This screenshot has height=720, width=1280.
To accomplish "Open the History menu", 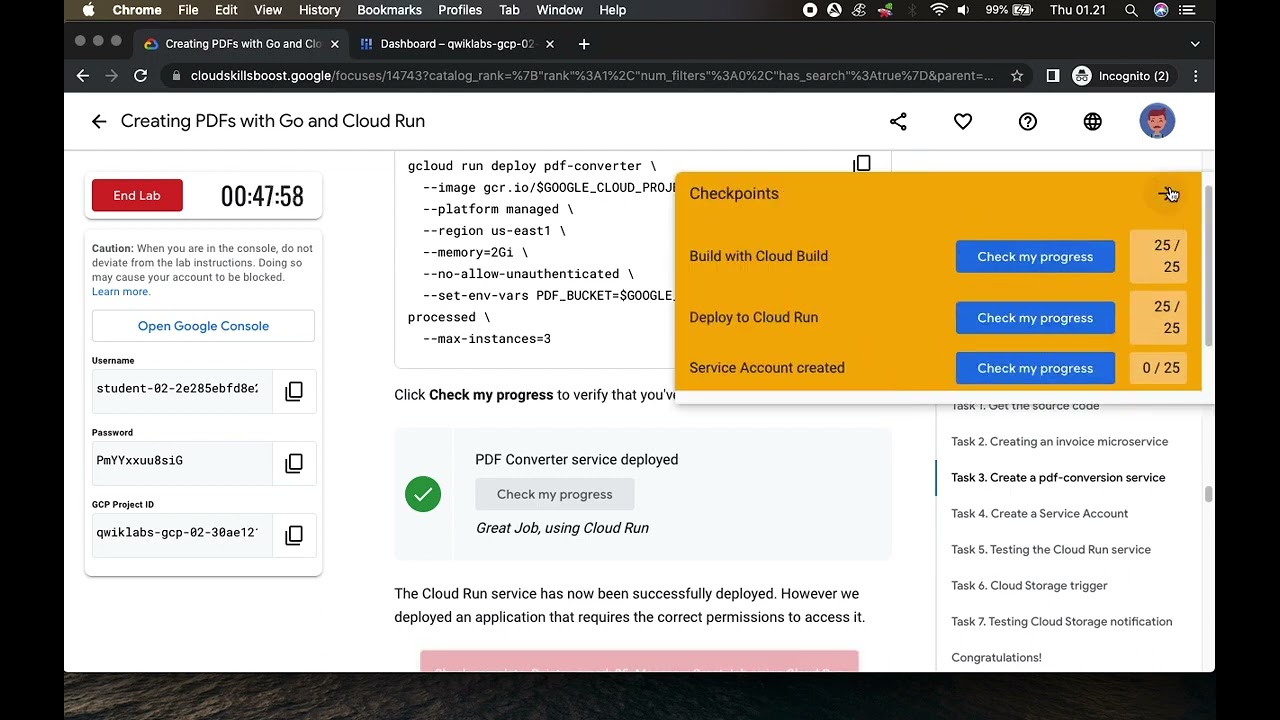I will (x=320, y=10).
